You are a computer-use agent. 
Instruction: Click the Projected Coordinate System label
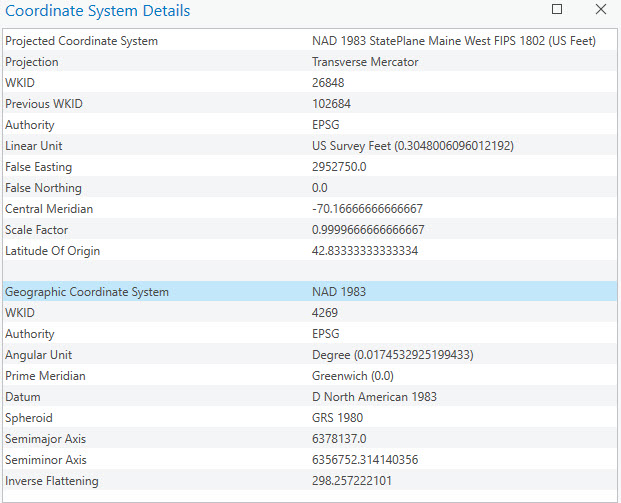81,41
